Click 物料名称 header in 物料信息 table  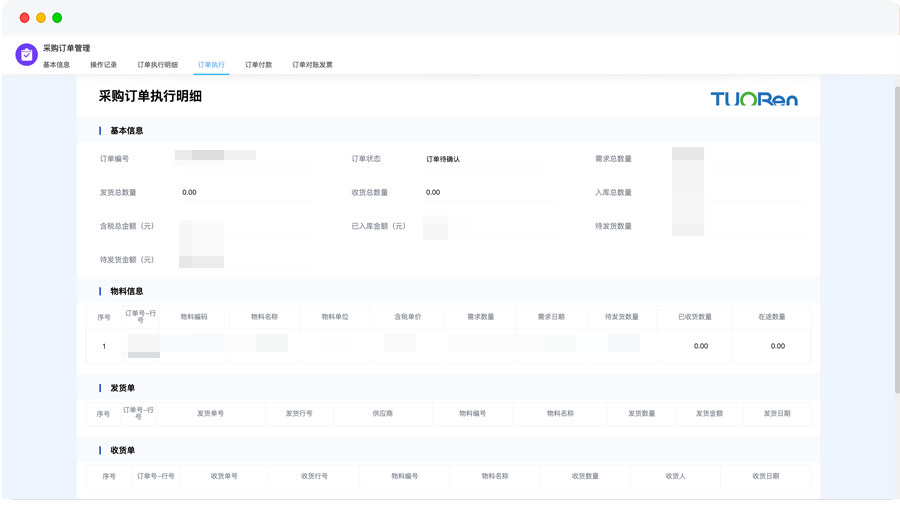pyautogui.click(x=265, y=317)
